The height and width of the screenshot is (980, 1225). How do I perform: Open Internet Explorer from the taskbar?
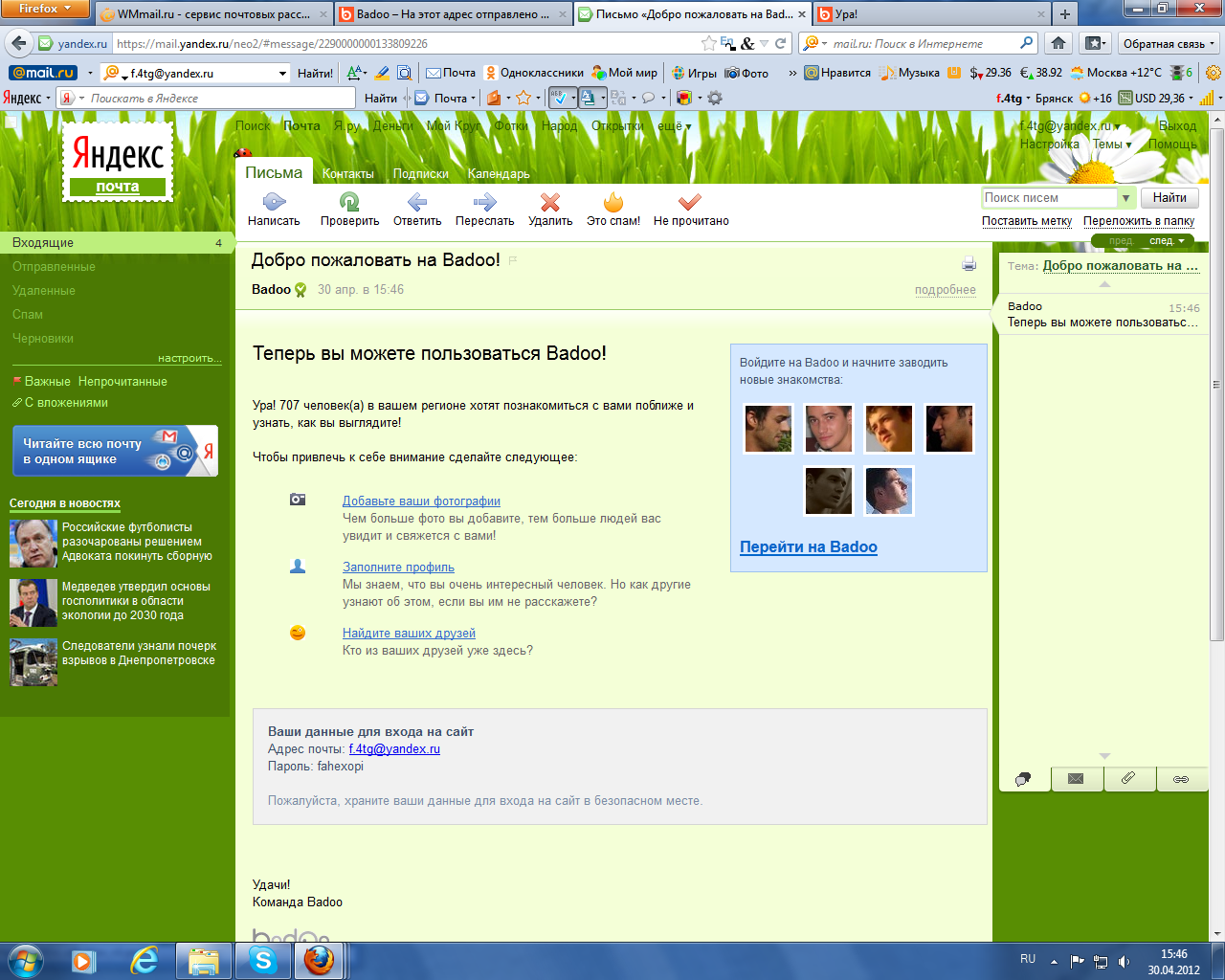[x=145, y=961]
